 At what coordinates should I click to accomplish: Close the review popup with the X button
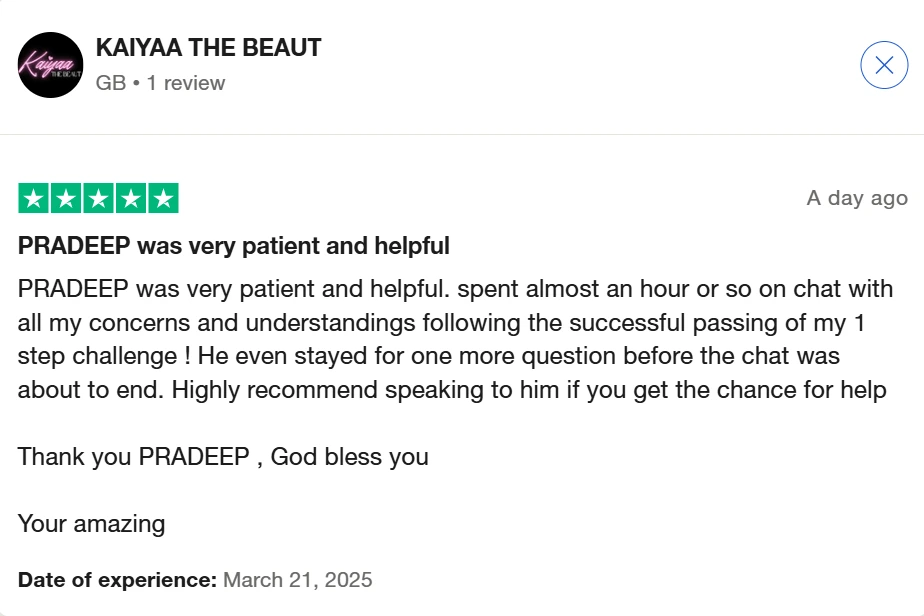pos(884,66)
